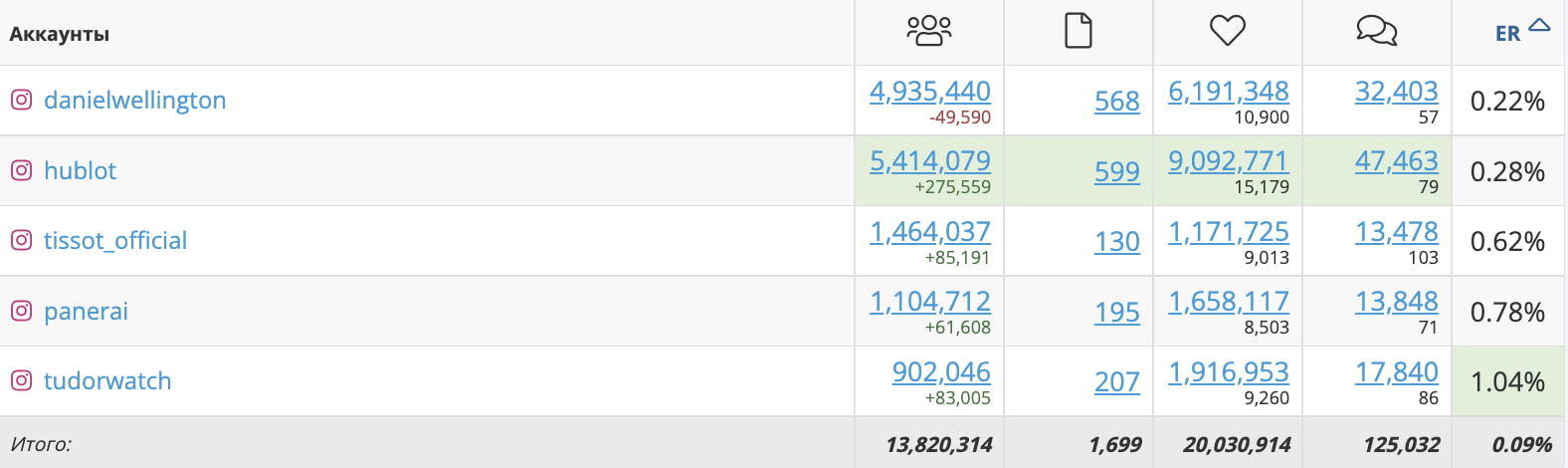The width and height of the screenshot is (1568, 468).
Task: Open the danielwellington account link
Action: pyautogui.click(x=134, y=100)
